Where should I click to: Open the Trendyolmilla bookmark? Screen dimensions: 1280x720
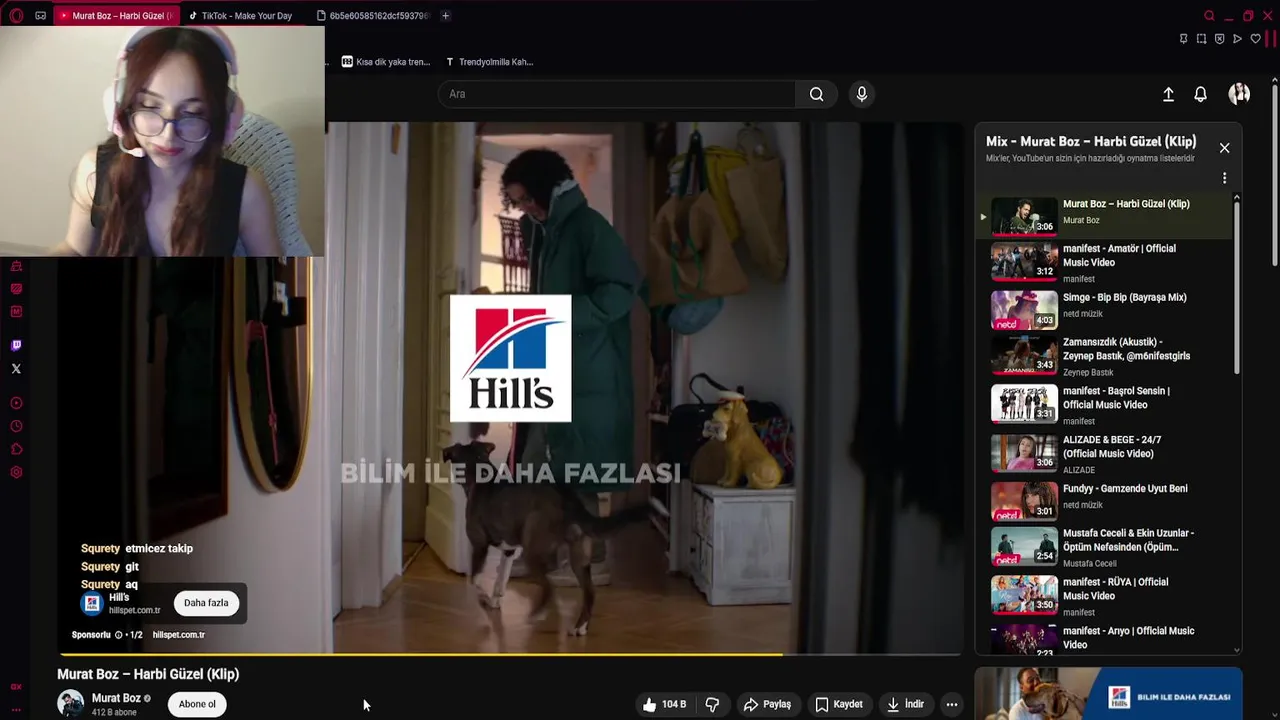(x=489, y=62)
